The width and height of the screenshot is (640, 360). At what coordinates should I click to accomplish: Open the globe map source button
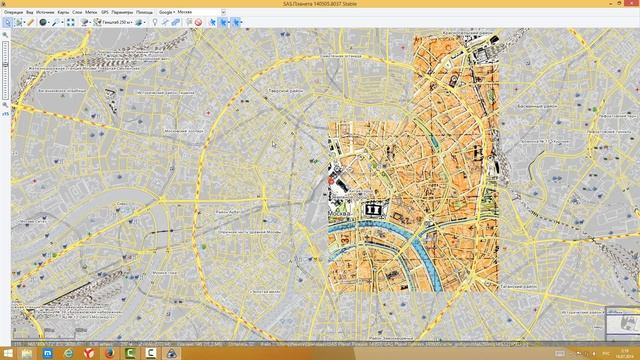coord(43,22)
